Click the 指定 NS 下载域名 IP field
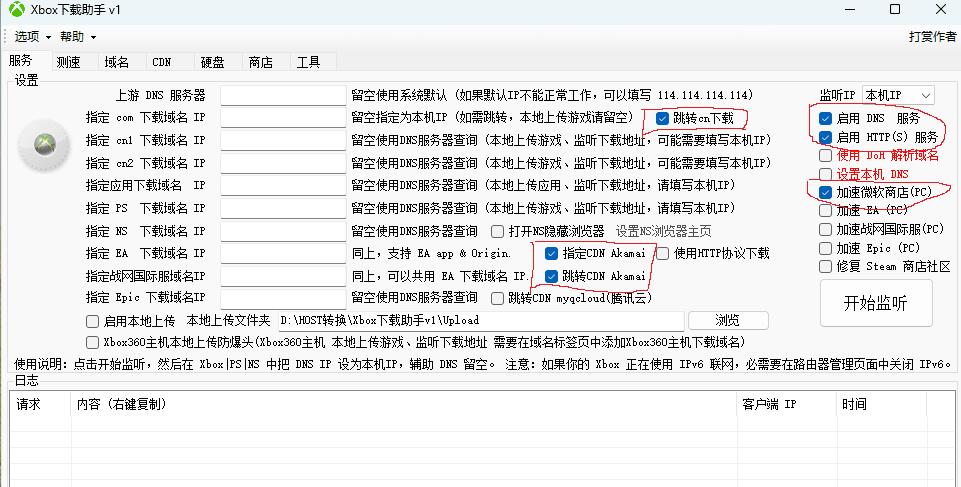The height and width of the screenshot is (487, 961). tap(283, 231)
